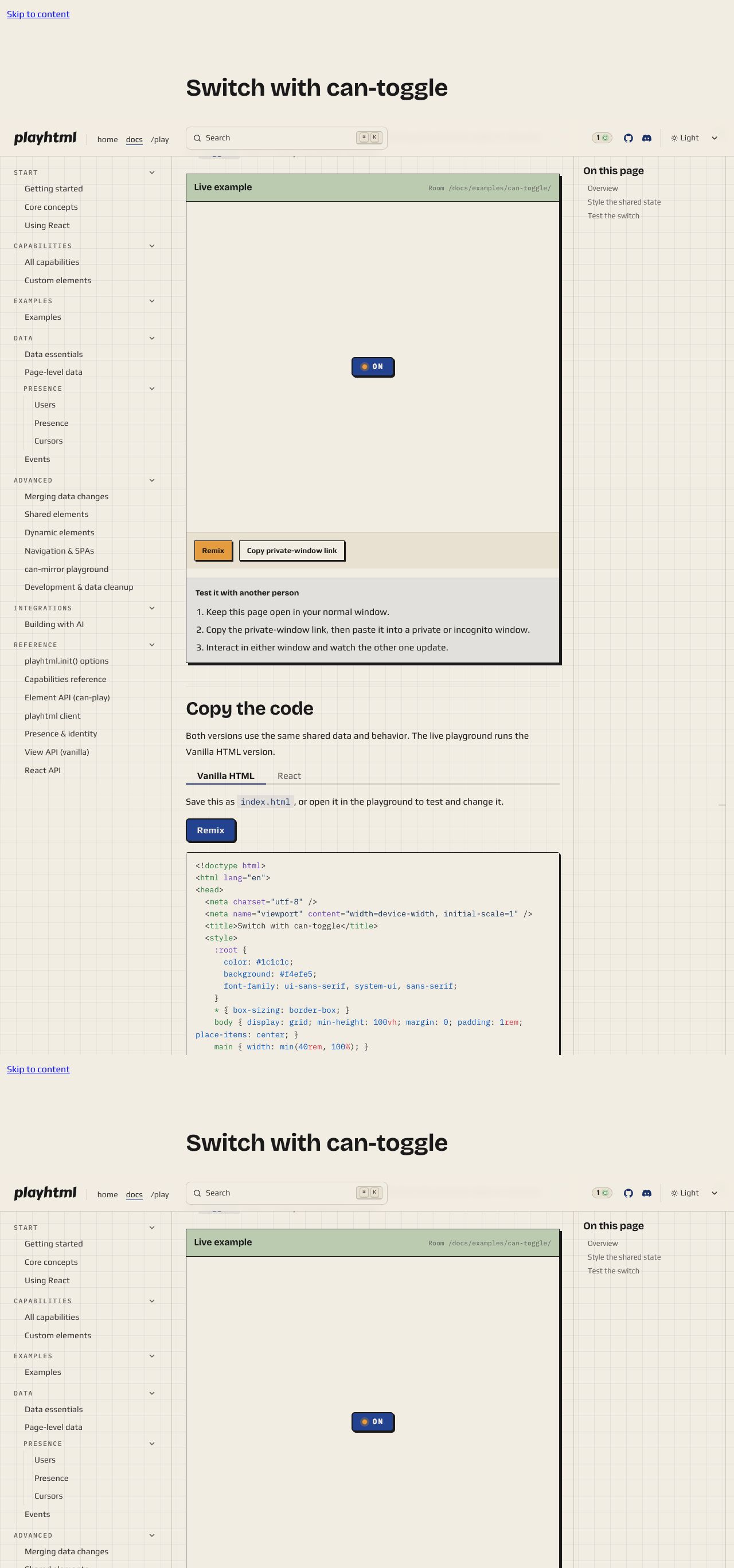Open the Light theme dropdown in the upper header
The image size is (734, 1568).
[x=694, y=138]
